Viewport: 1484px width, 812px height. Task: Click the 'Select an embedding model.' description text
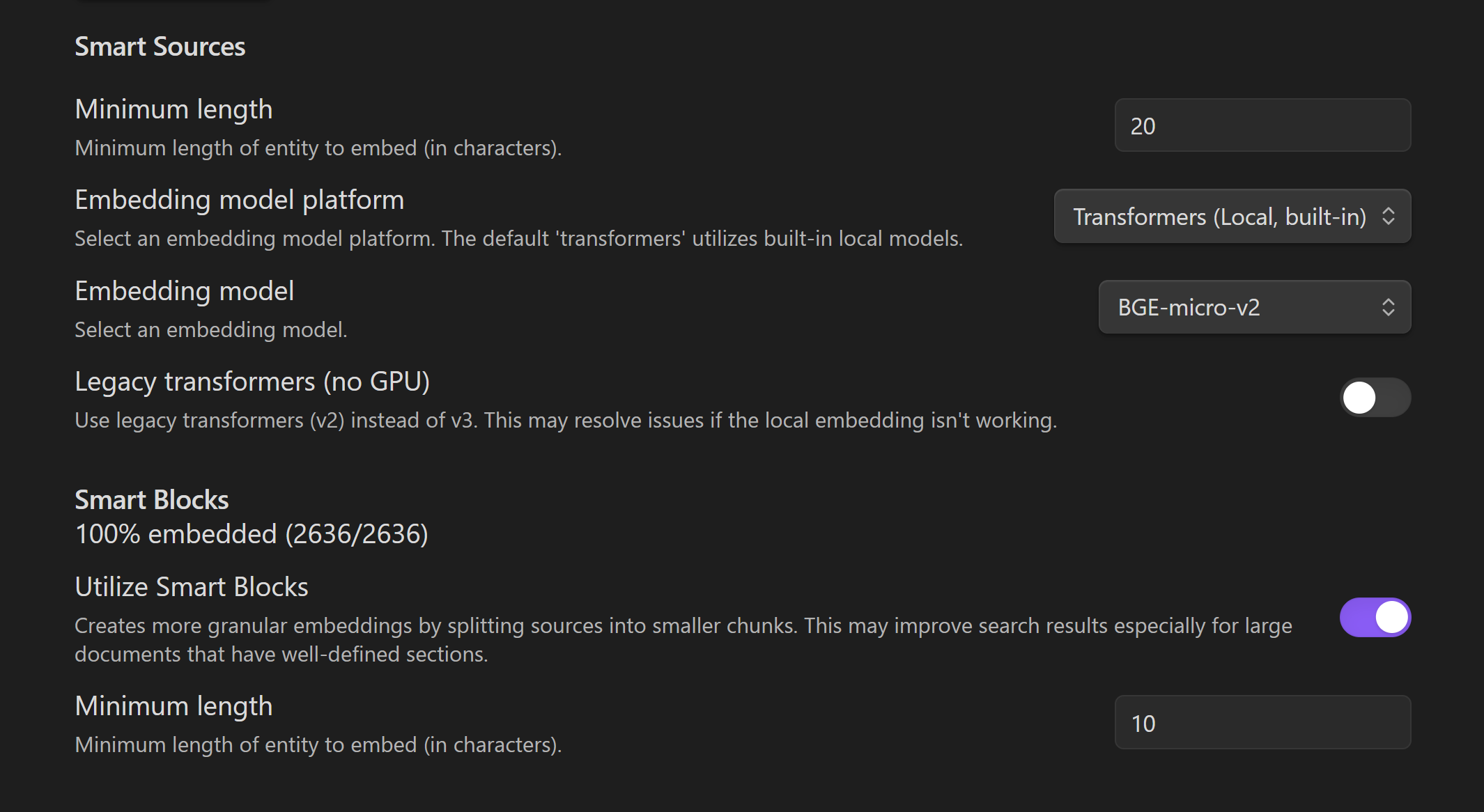pos(211,329)
